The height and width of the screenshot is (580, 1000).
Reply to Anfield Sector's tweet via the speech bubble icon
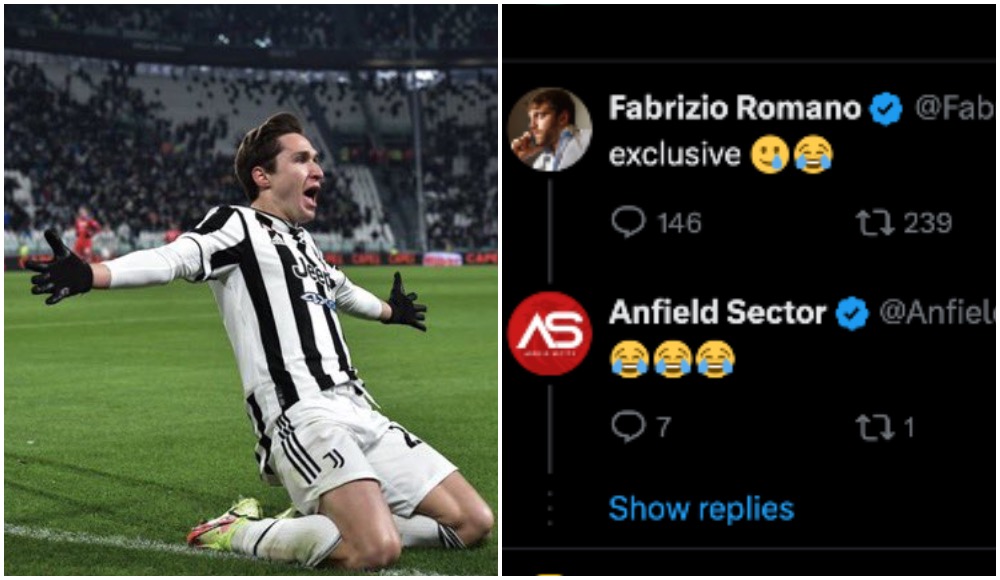(629, 426)
